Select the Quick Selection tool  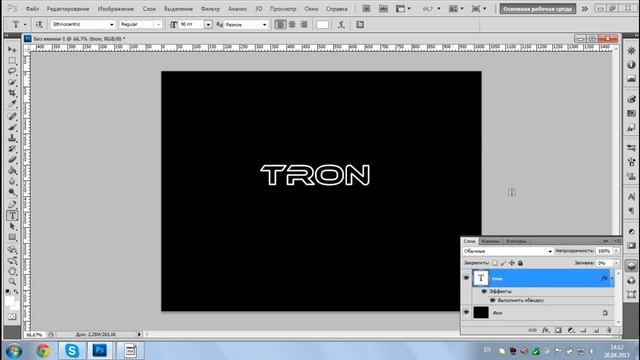[12, 82]
